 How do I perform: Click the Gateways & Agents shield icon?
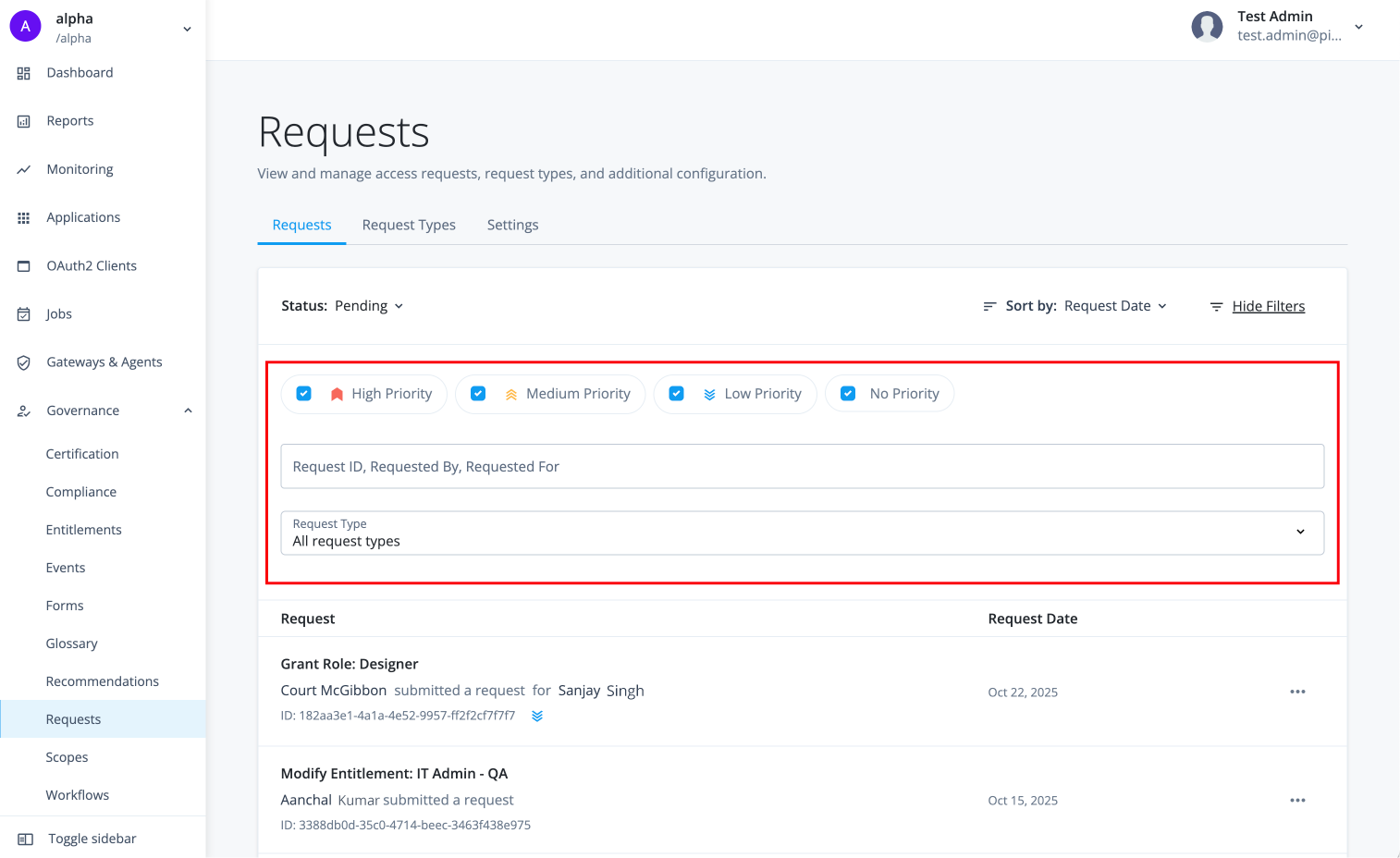point(24,362)
